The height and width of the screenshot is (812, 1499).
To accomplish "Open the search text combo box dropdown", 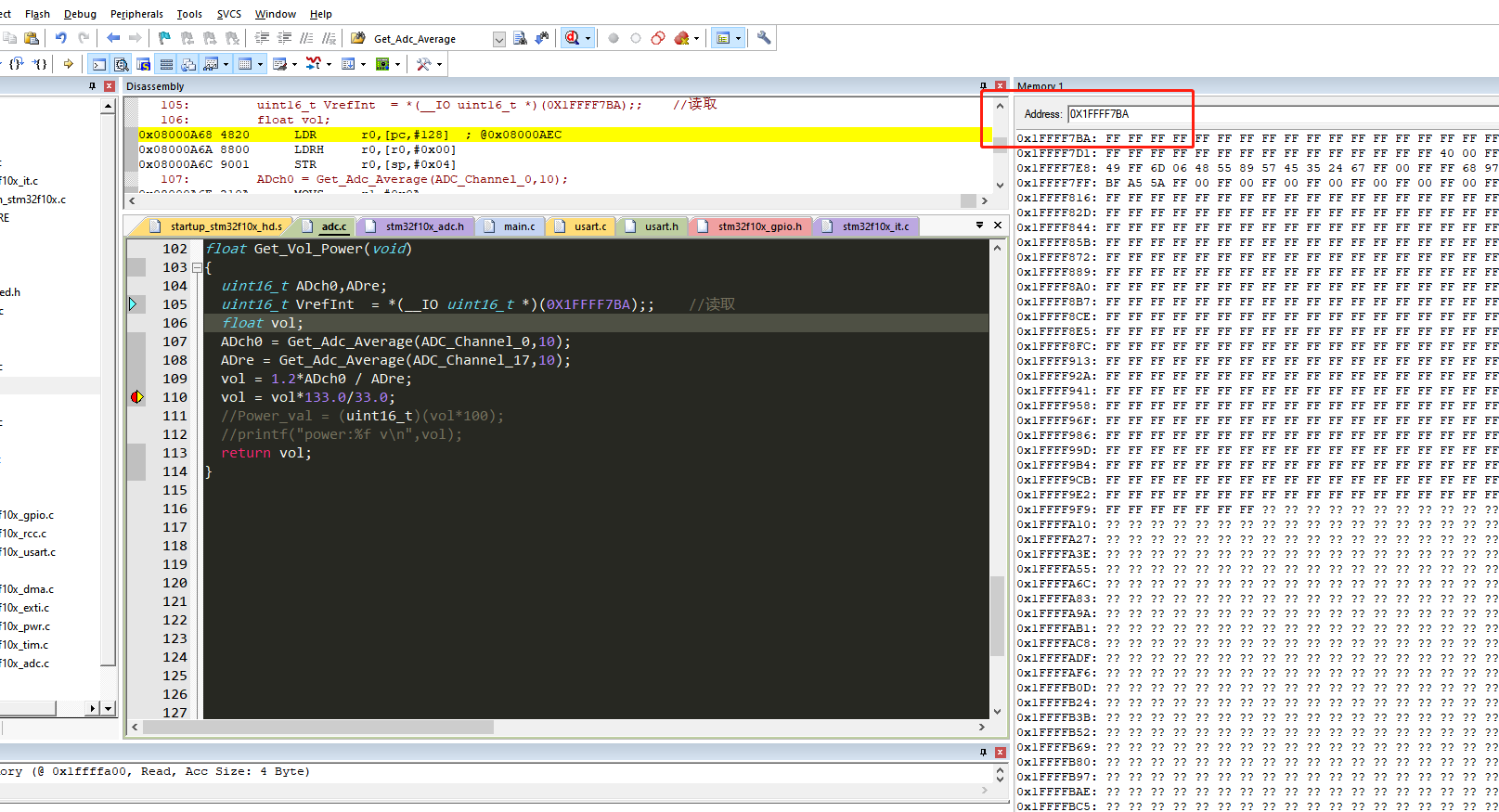I will click(499, 39).
